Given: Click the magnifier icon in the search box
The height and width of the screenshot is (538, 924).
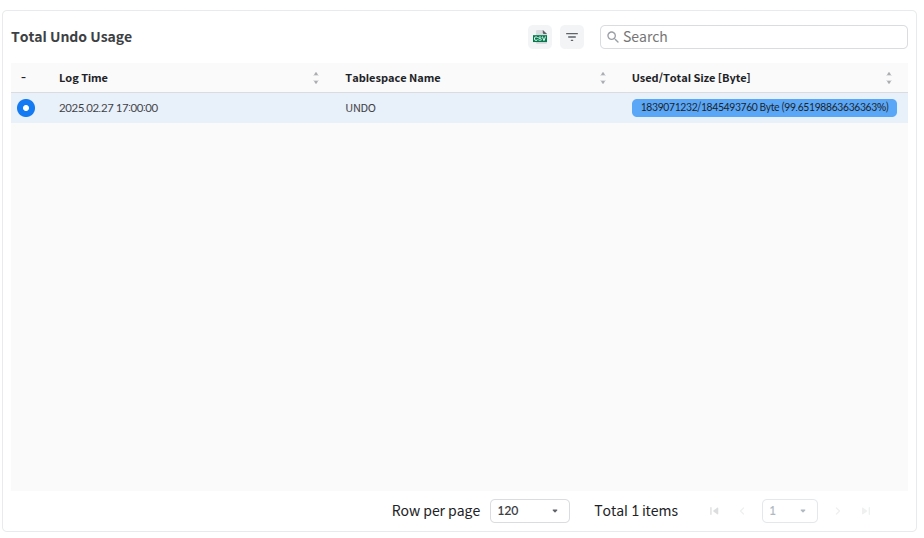Looking at the screenshot, I should [x=613, y=37].
